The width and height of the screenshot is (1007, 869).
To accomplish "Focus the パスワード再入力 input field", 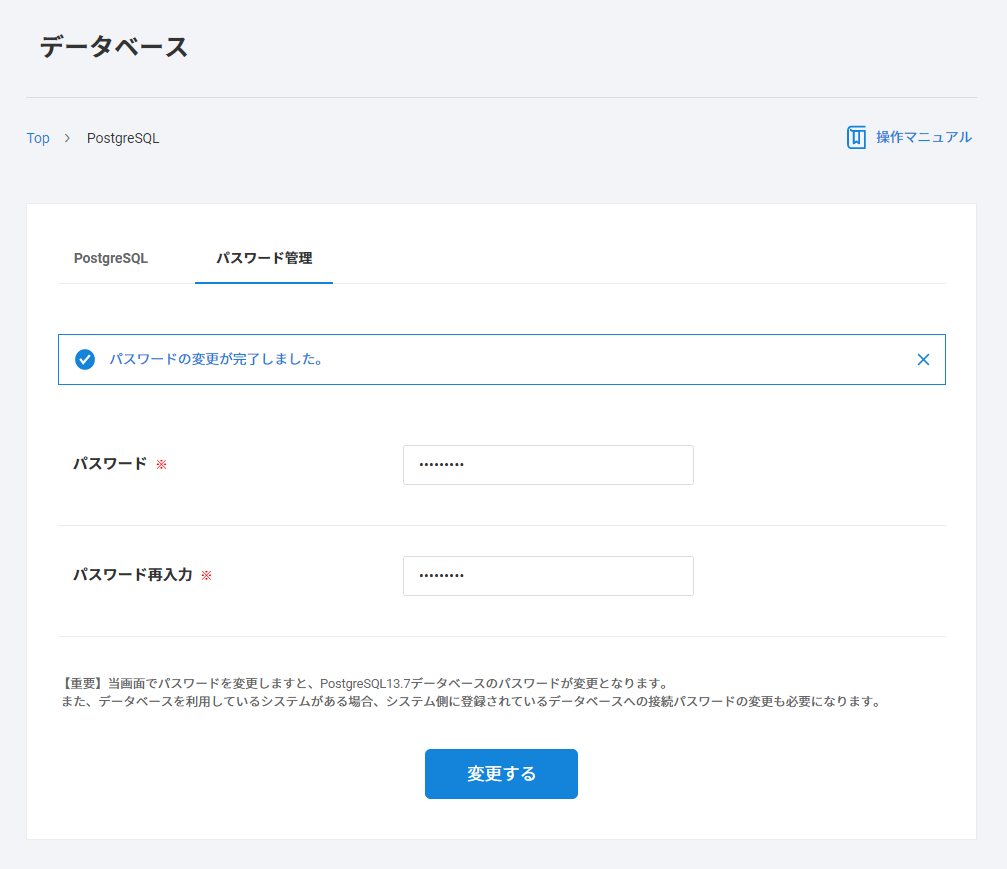I will 548,576.
